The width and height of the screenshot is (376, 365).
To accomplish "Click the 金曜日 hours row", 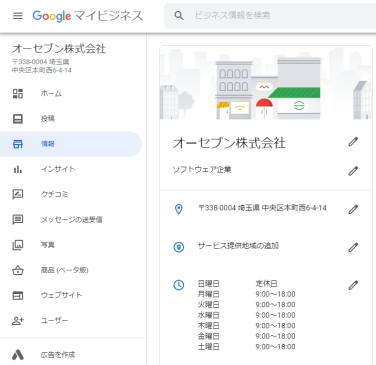I will click(247, 336).
